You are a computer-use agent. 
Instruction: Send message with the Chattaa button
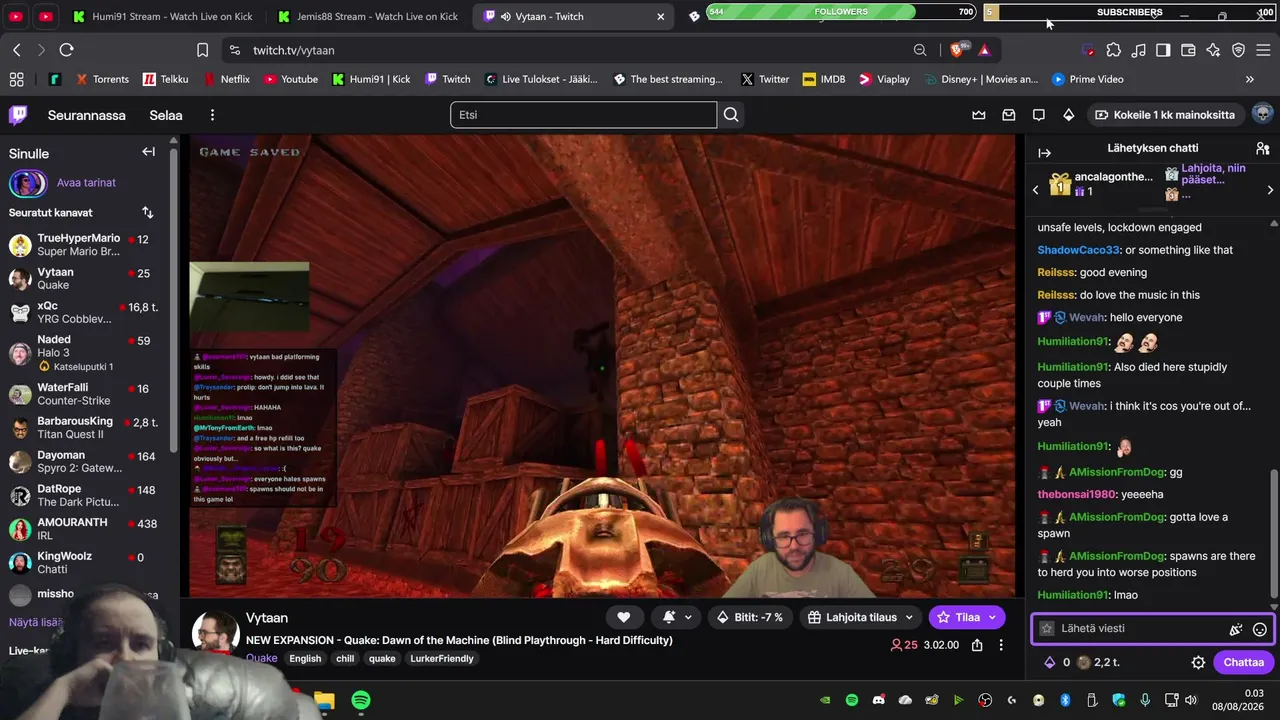[1243, 662]
